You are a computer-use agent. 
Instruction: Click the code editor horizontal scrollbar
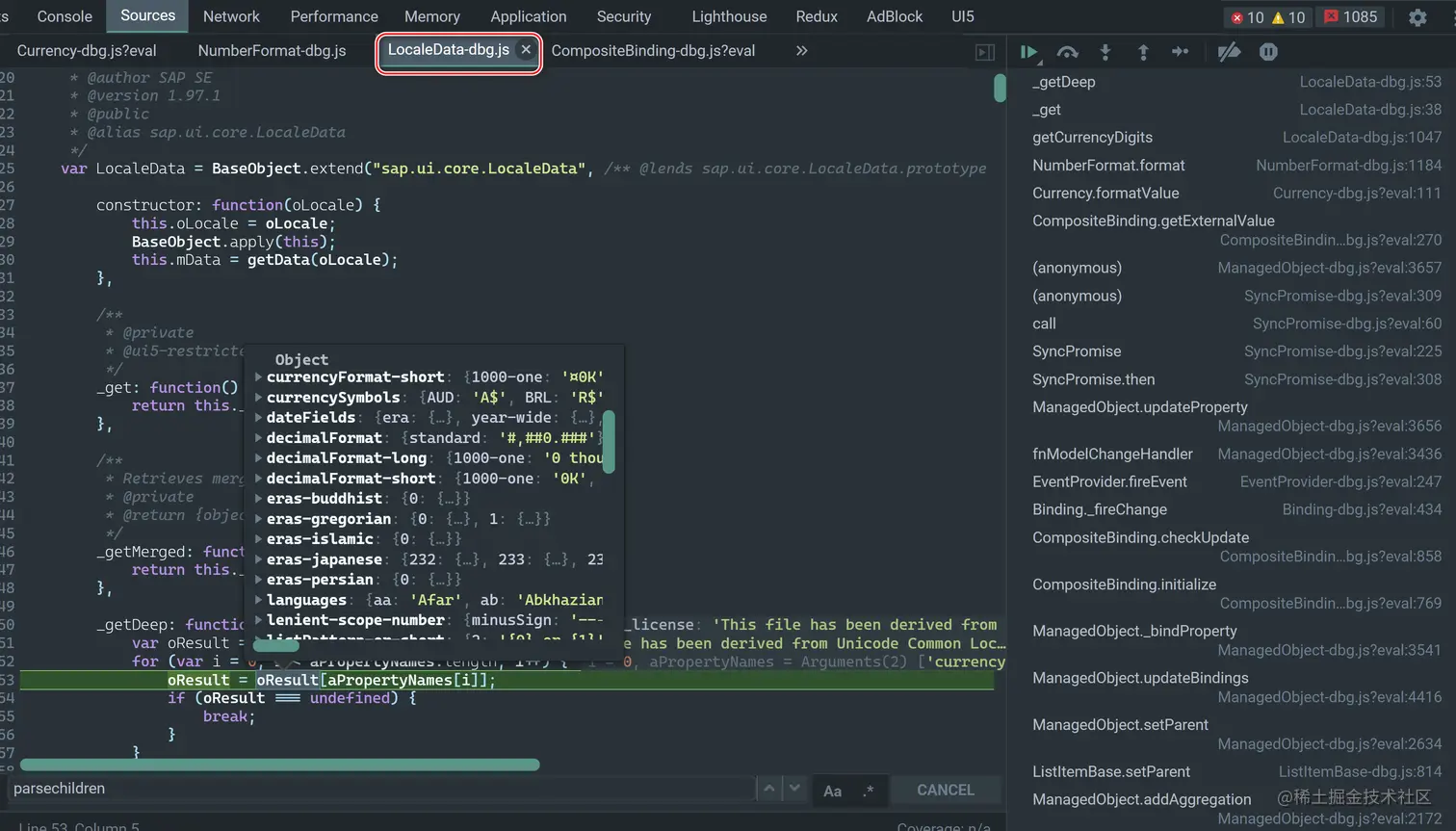click(x=279, y=765)
